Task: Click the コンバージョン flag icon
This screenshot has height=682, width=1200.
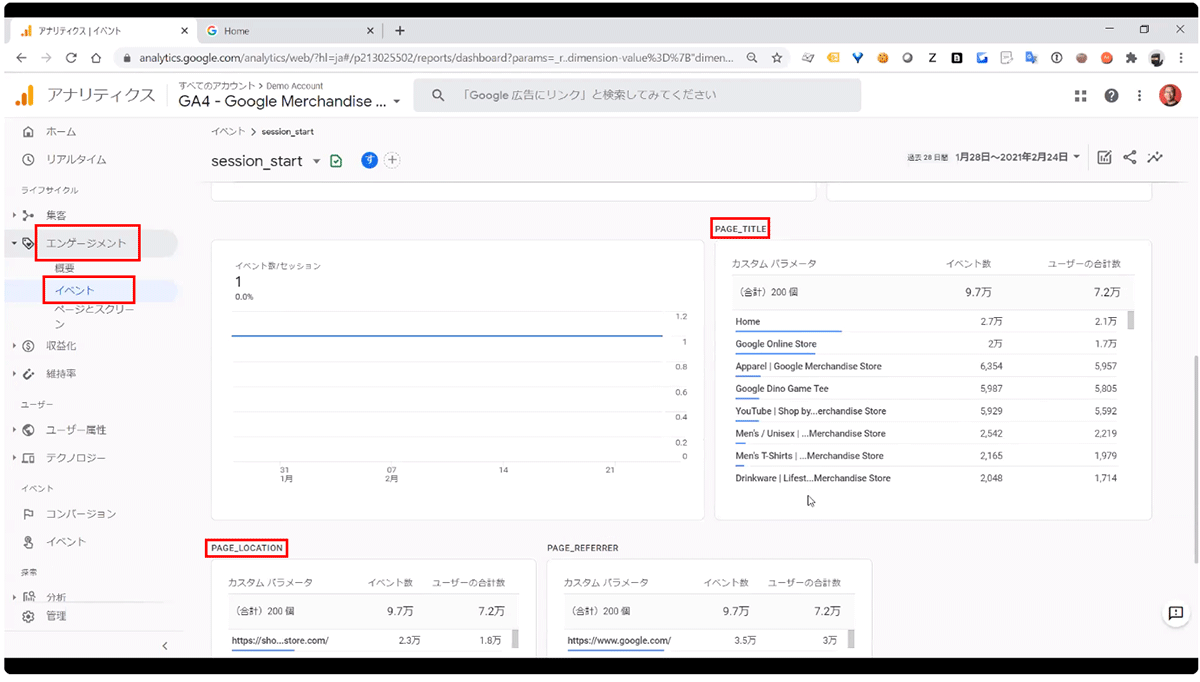Action: pos(28,514)
